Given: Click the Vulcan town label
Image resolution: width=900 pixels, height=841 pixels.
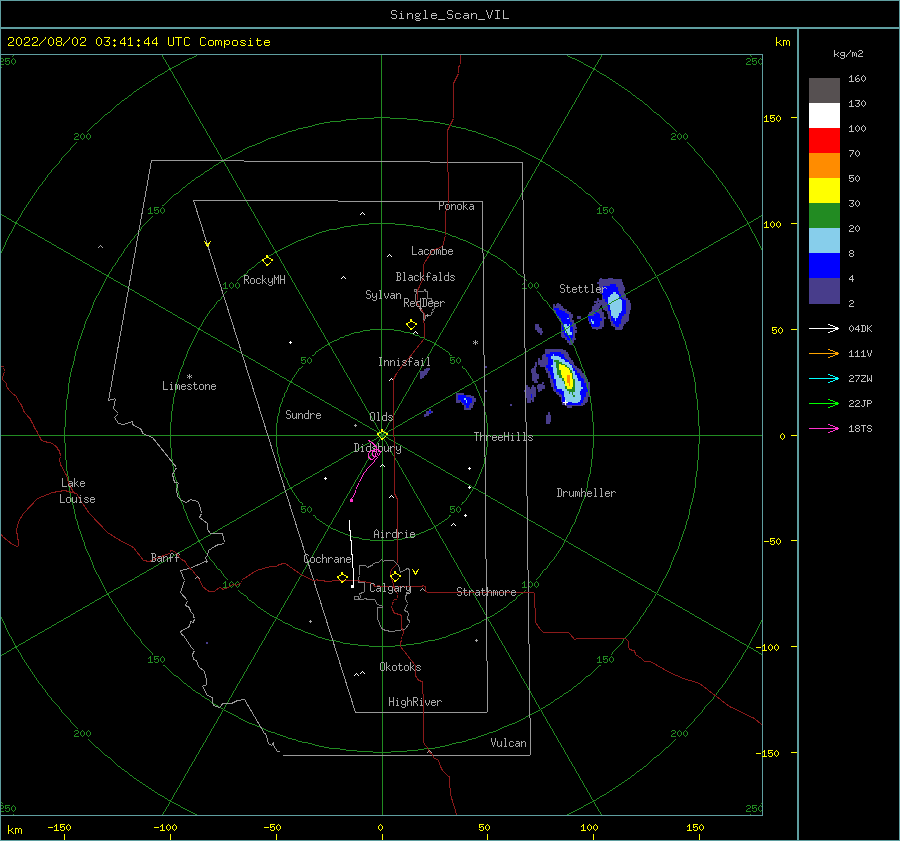Looking at the screenshot, I should tap(509, 743).
